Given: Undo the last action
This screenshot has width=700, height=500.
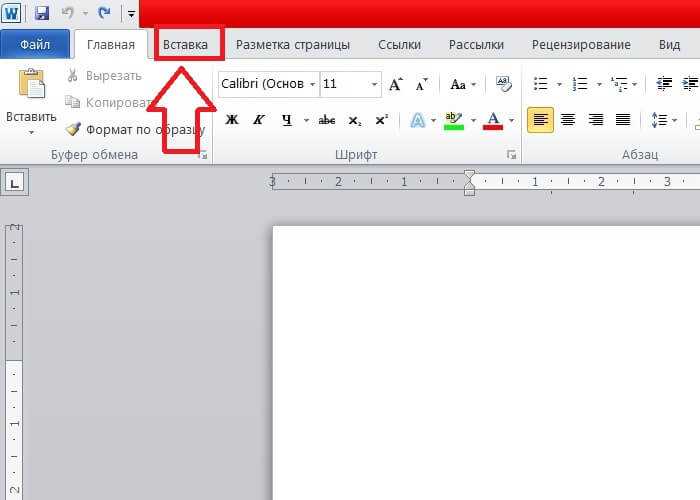Looking at the screenshot, I should pyautogui.click(x=68, y=13).
